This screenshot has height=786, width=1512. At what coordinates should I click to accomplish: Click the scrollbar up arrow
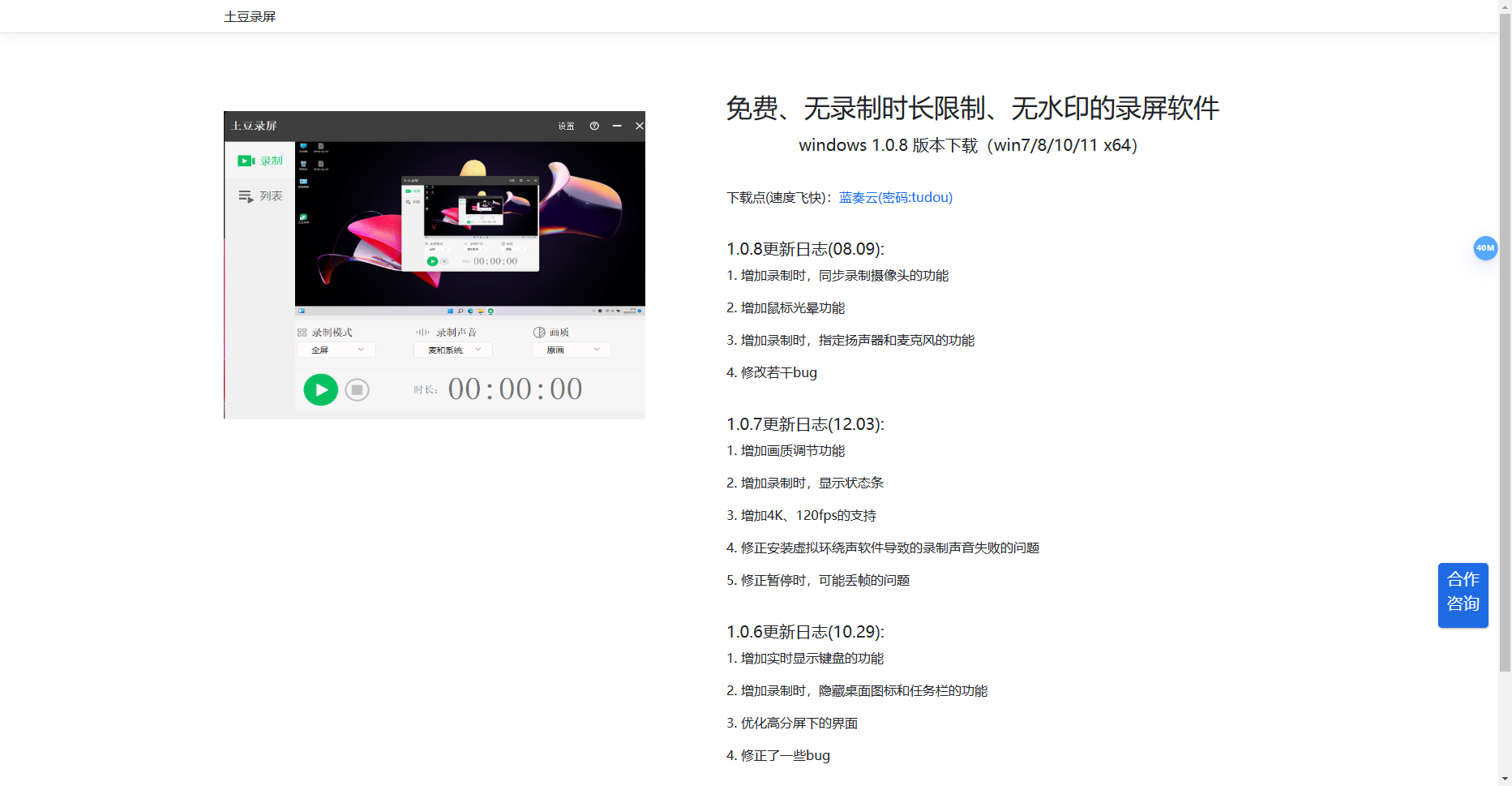[1505, 5]
